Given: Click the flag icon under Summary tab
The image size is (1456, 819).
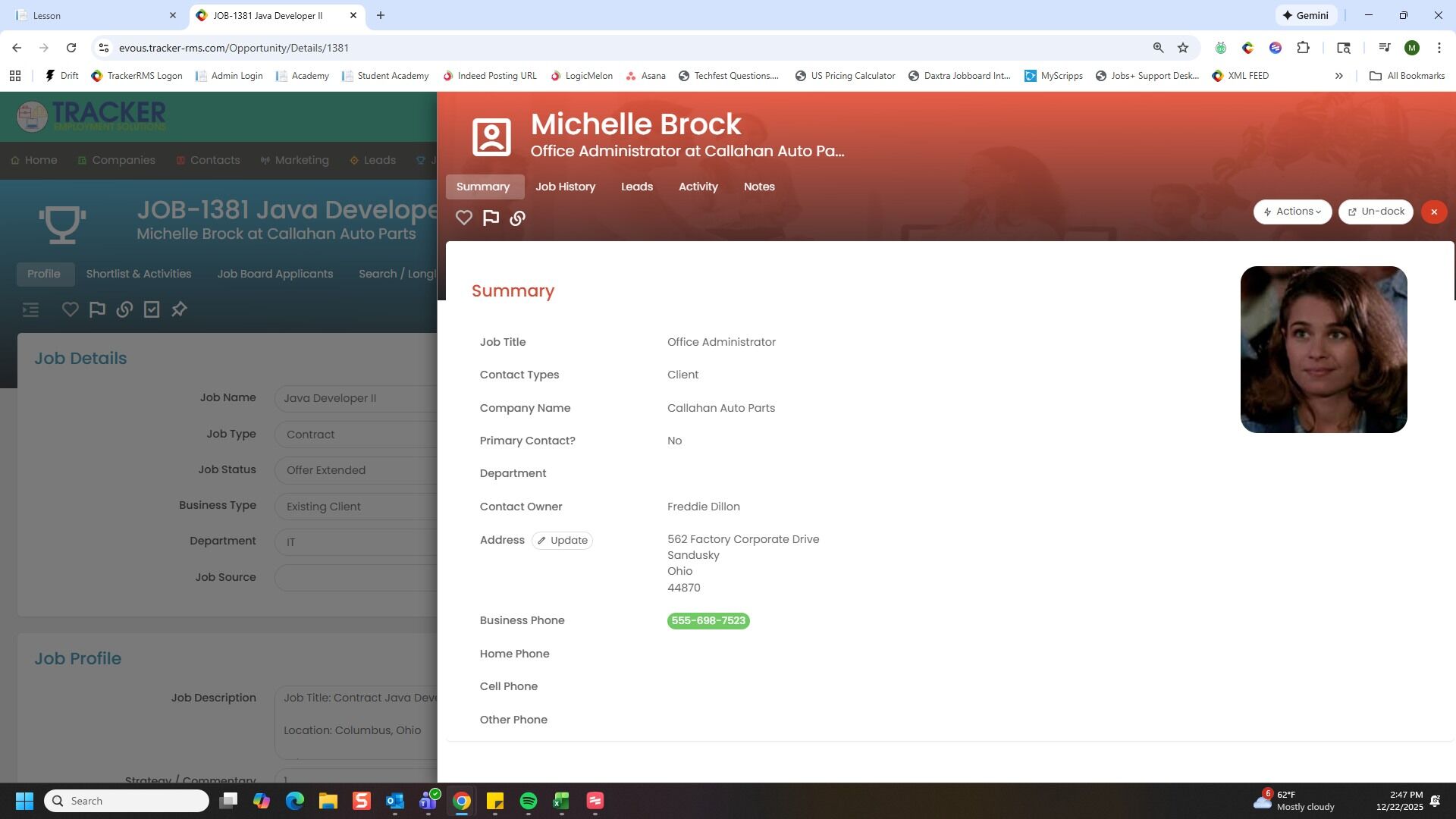Looking at the screenshot, I should pos(491,218).
